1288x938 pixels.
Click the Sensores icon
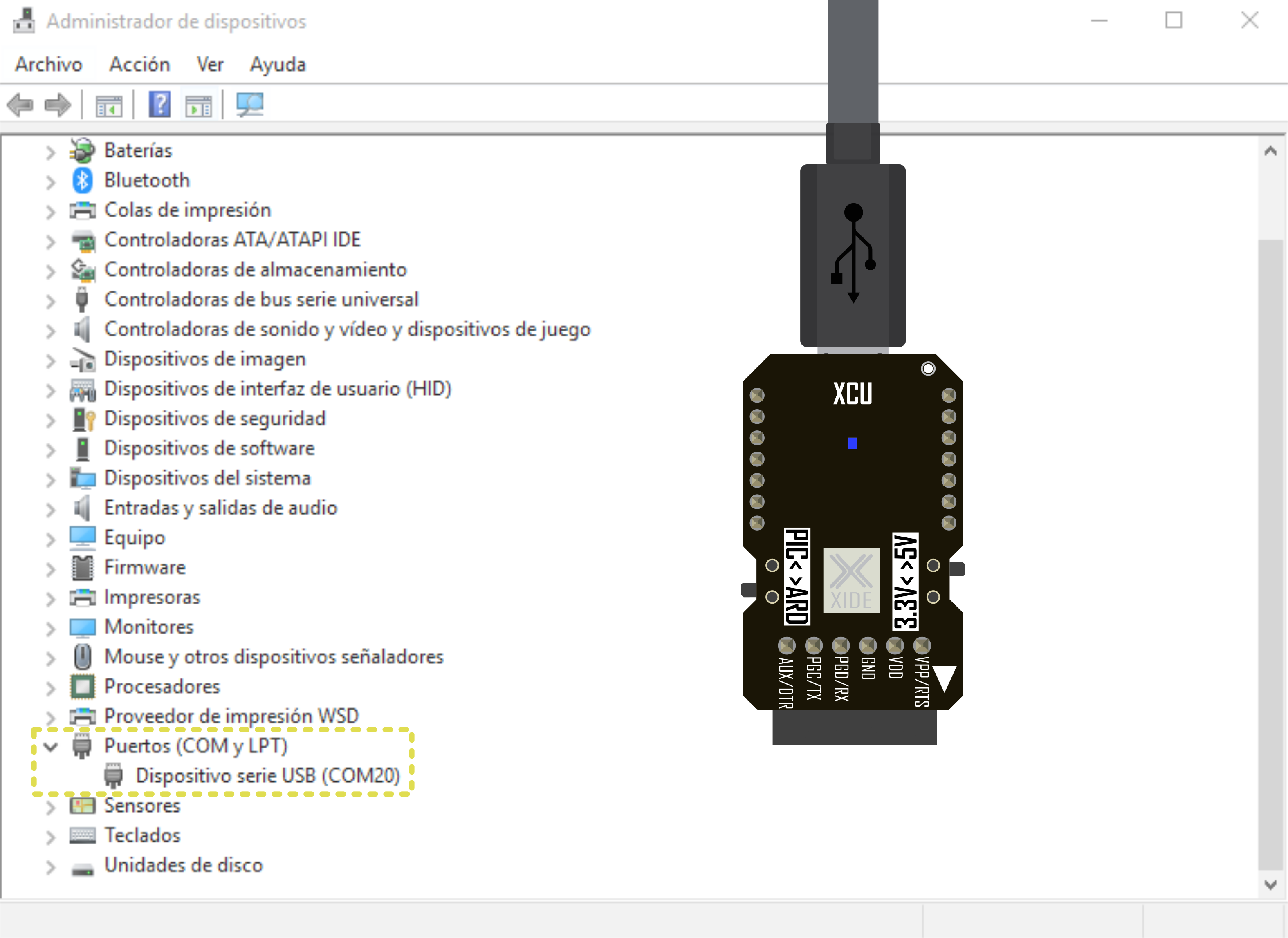(82, 806)
